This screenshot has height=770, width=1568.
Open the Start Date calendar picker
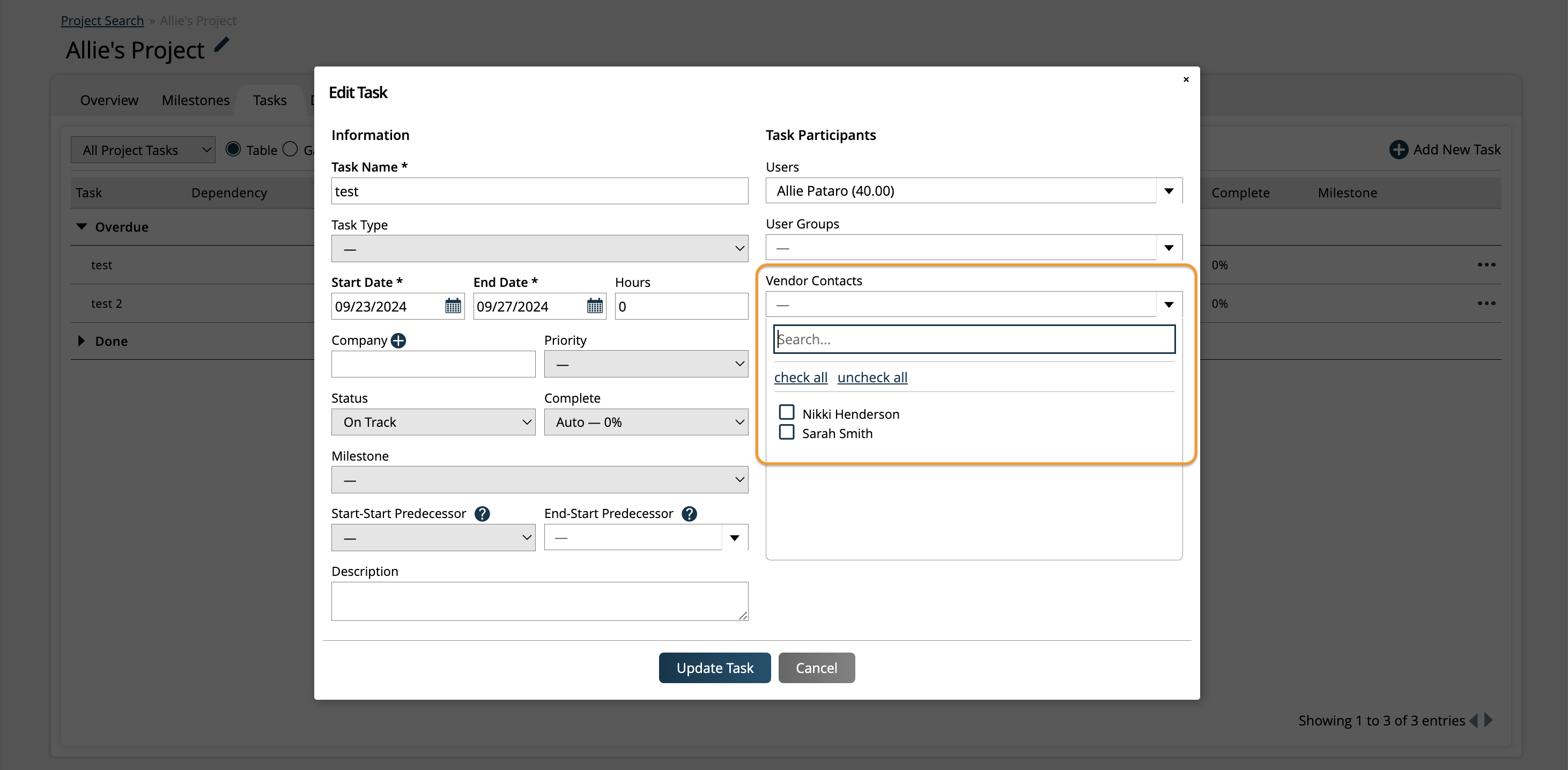pos(453,306)
